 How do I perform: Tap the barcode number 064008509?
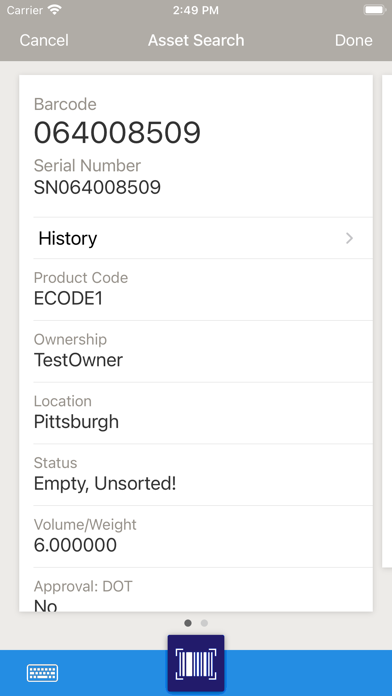click(117, 133)
